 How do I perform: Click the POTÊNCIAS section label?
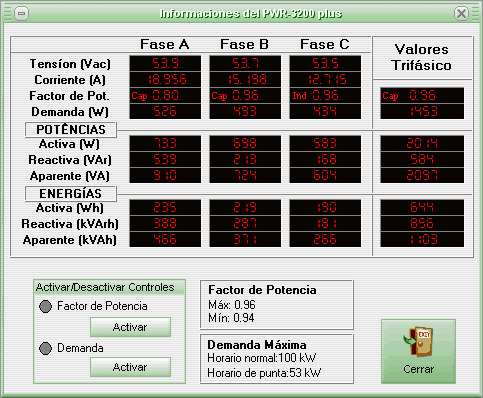[x=71, y=130]
